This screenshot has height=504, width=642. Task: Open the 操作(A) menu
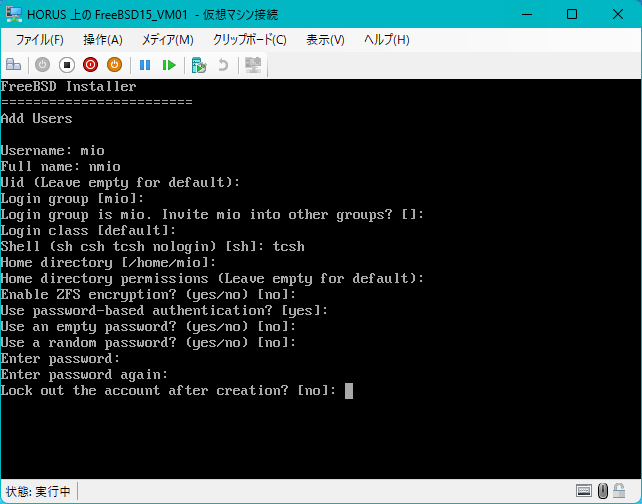click(103, 40)
